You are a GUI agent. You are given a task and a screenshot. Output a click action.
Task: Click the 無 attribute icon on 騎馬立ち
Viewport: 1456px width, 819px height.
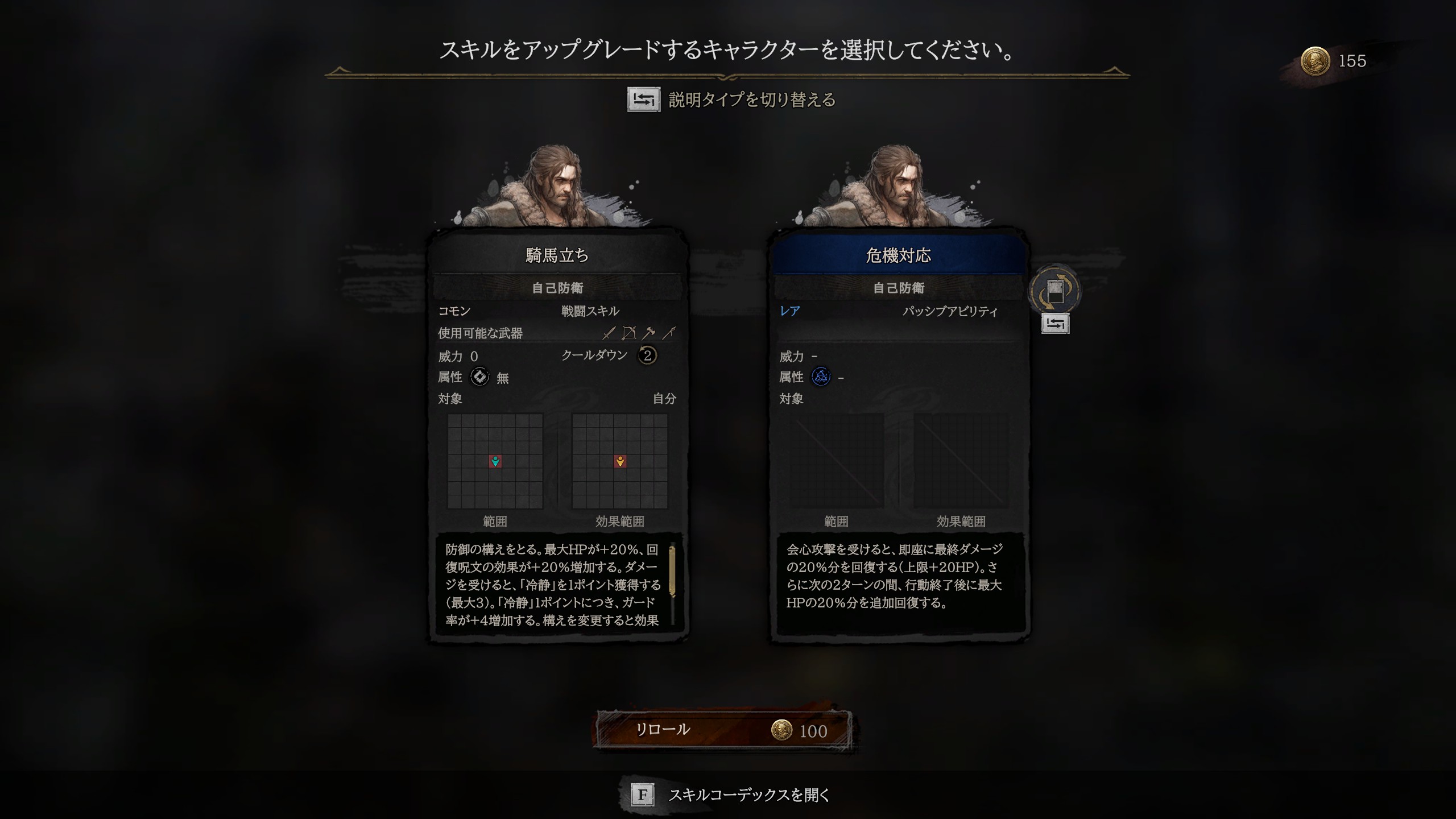[x=480, y=377]
